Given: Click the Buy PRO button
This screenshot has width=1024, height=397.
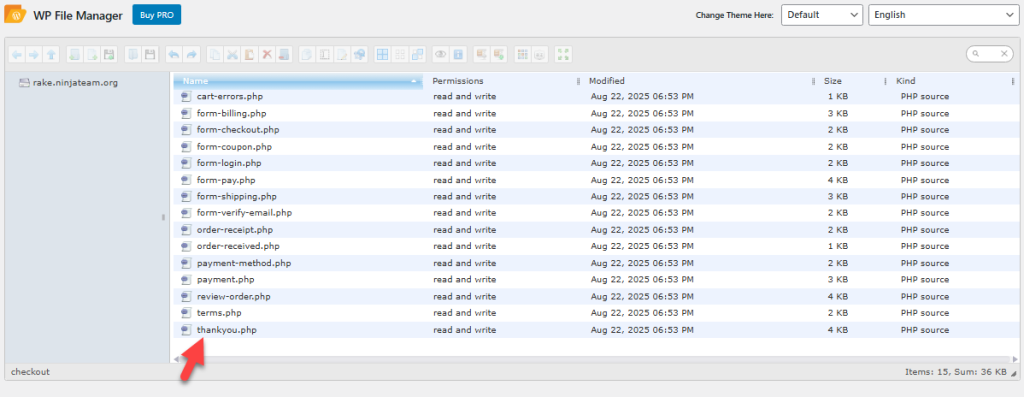Looking at the screenshot, I should 157,15.
